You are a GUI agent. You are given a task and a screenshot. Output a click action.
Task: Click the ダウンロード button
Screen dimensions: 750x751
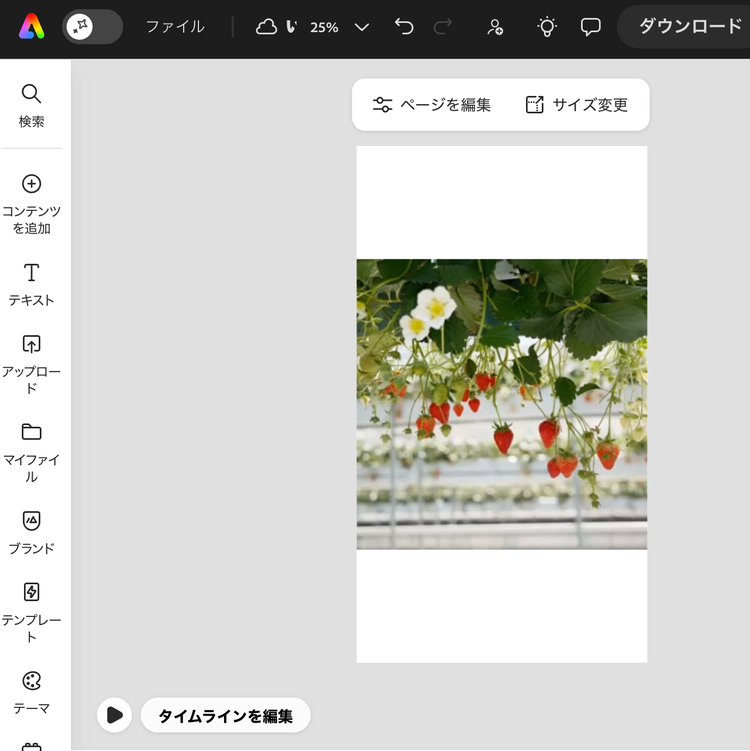689,27
